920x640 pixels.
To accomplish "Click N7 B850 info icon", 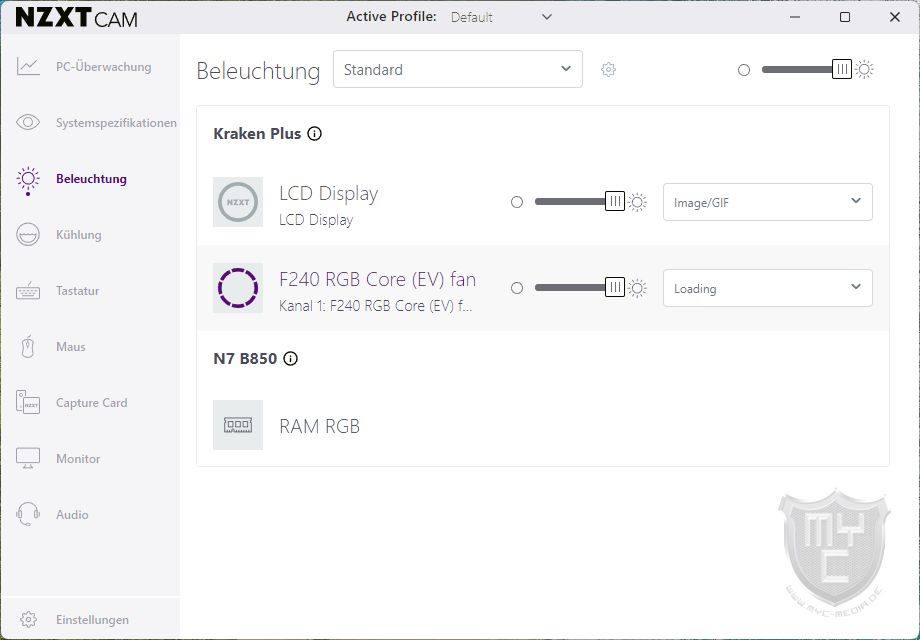I will (x=290, y=358).
